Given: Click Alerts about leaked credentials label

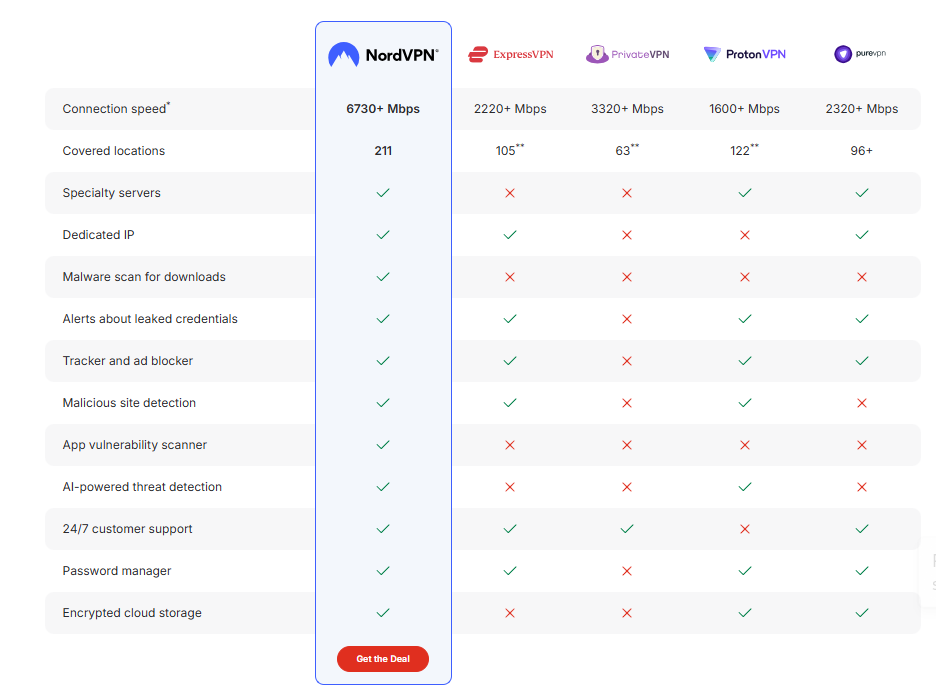Looking at the screenshot, I should pos(150,319).
